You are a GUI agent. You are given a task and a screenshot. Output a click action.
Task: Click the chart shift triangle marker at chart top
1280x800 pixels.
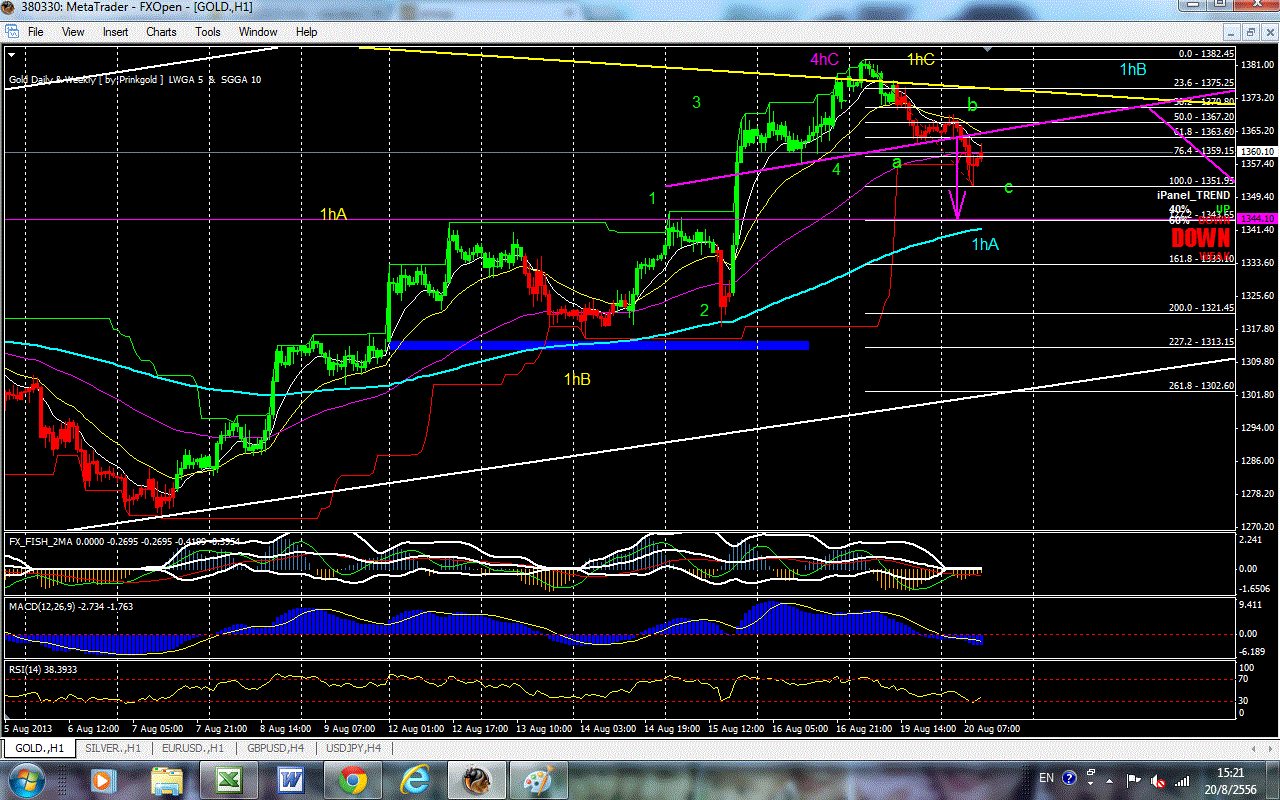988,49
